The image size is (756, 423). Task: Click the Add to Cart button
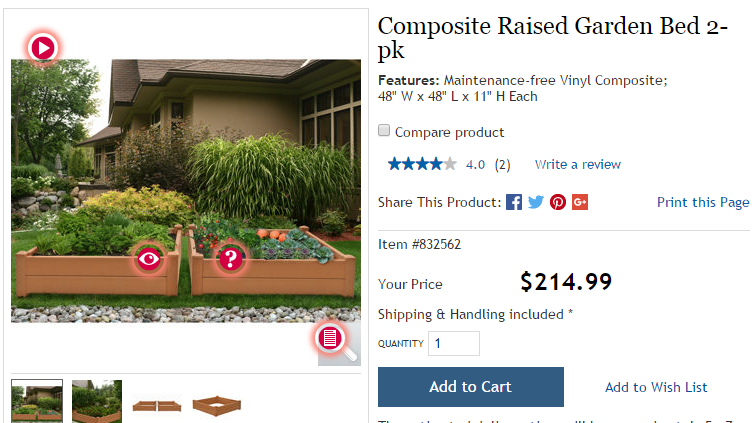click(470, 387)
